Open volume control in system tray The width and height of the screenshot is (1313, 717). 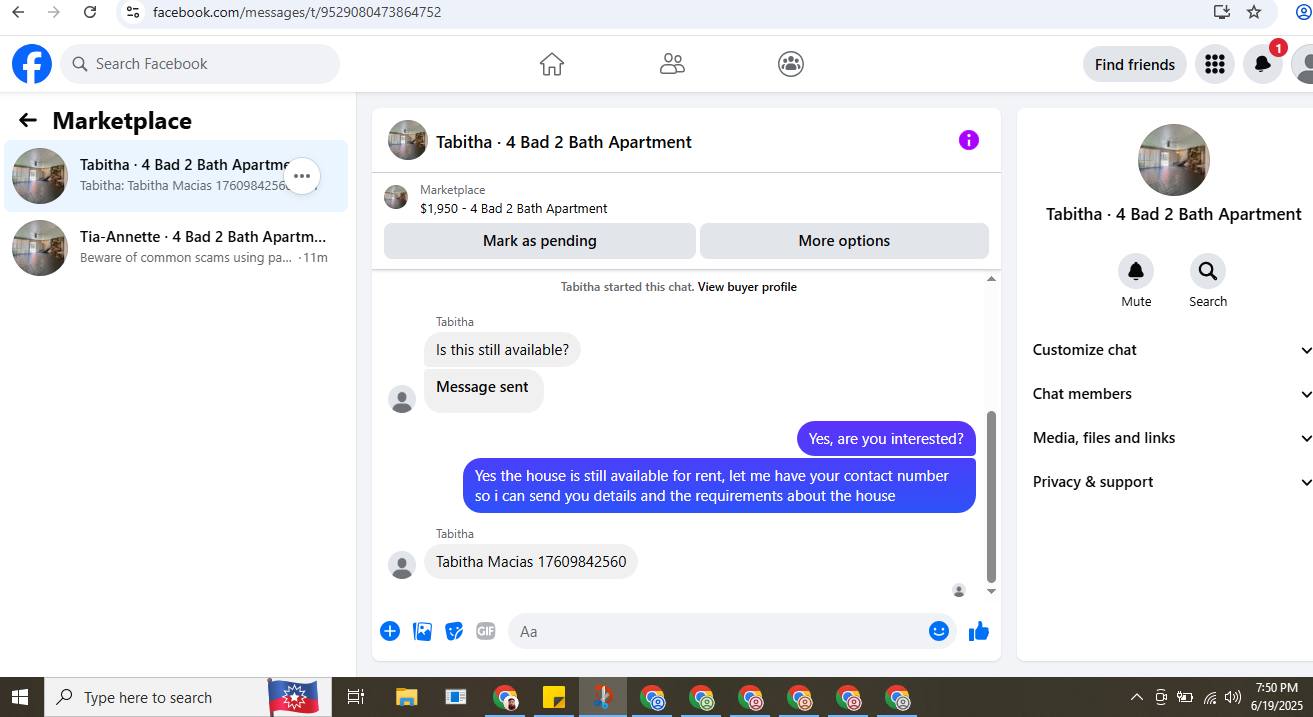click(1233, 697)
